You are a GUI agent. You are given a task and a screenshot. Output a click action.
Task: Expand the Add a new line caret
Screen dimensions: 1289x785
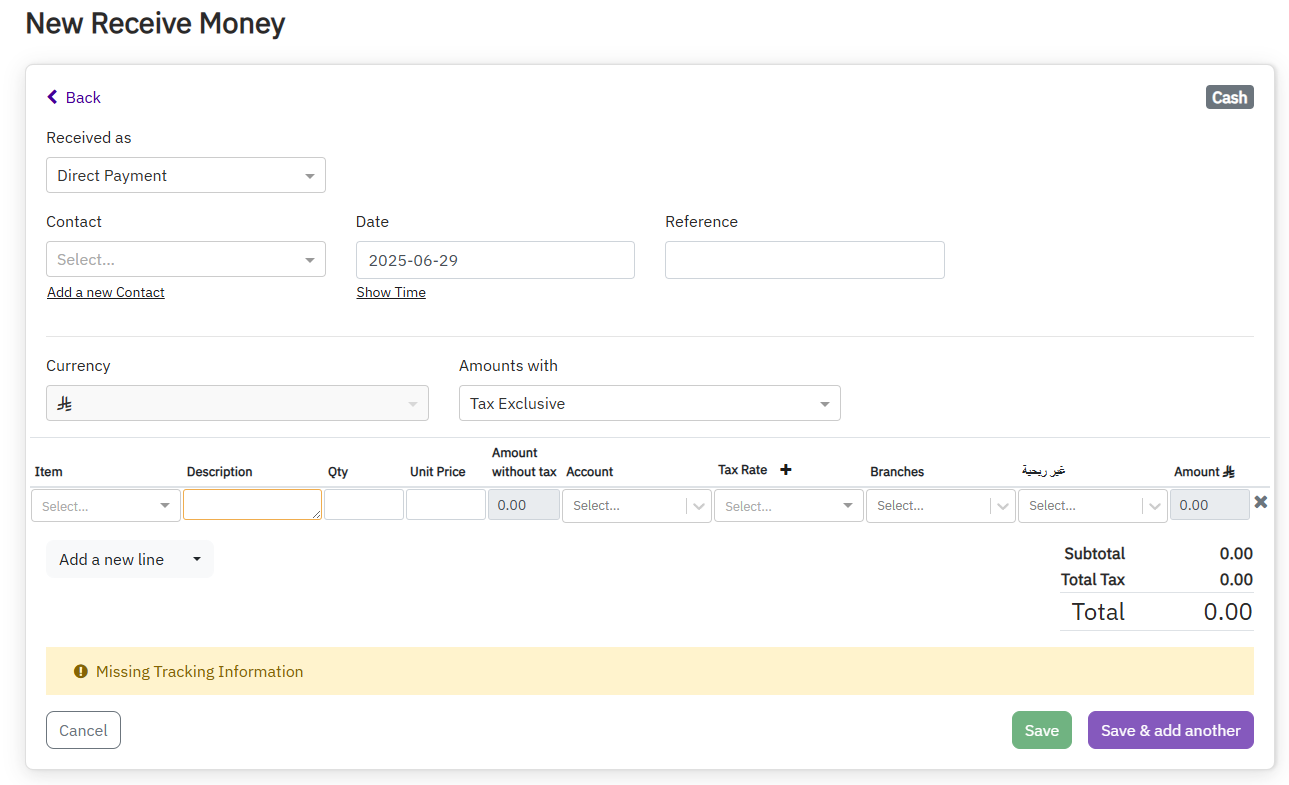click(x=197, y=559)
